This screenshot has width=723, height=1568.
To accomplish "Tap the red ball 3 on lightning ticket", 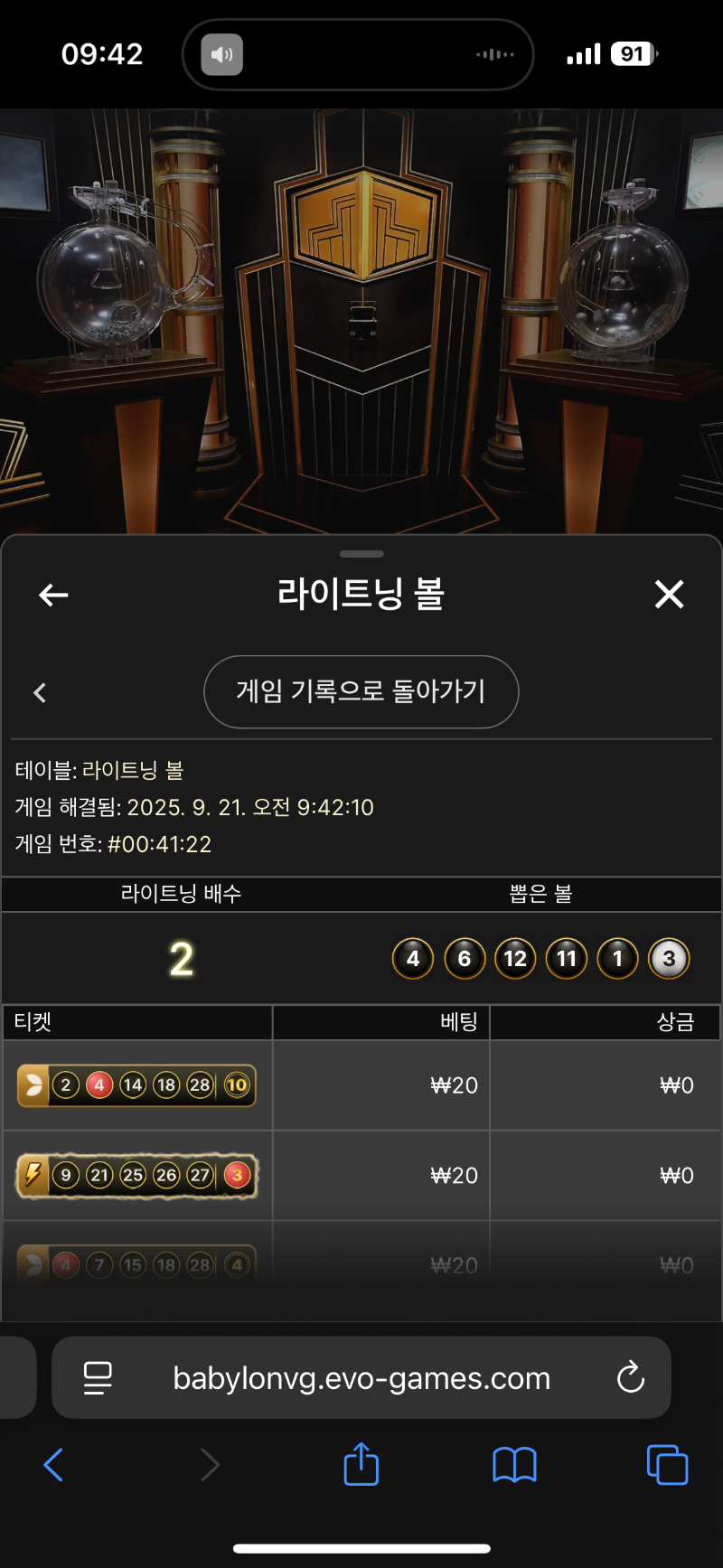I will [x=237, y=1175].
